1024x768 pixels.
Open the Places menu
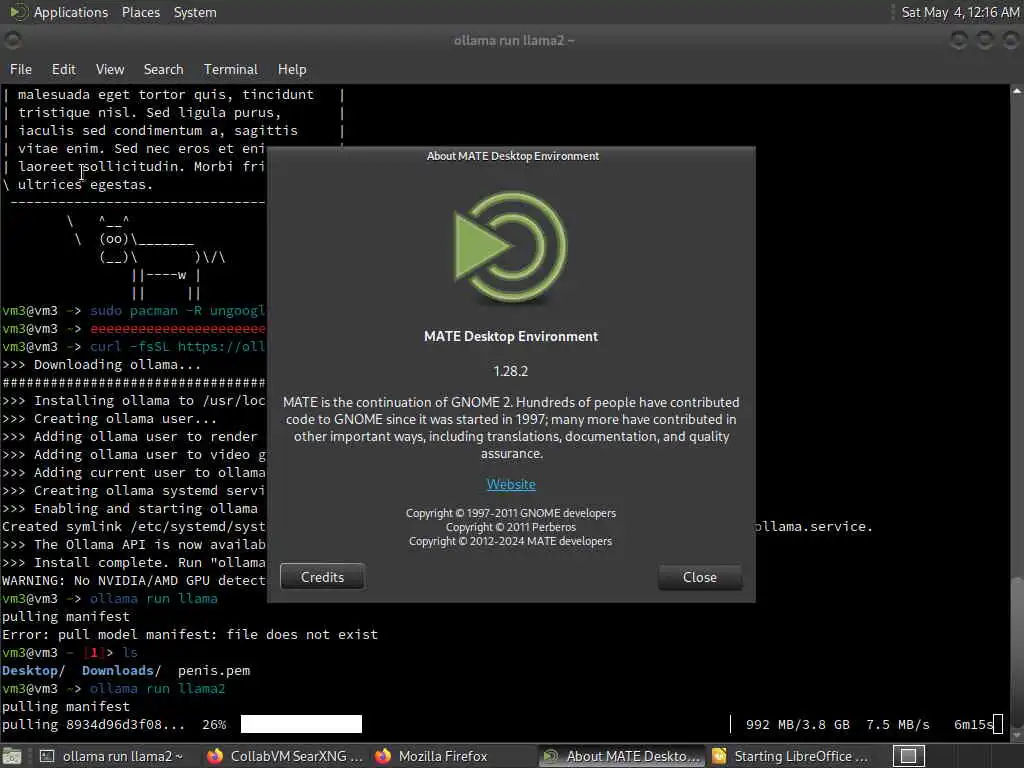pyautogui.click(x=140, y=12)
